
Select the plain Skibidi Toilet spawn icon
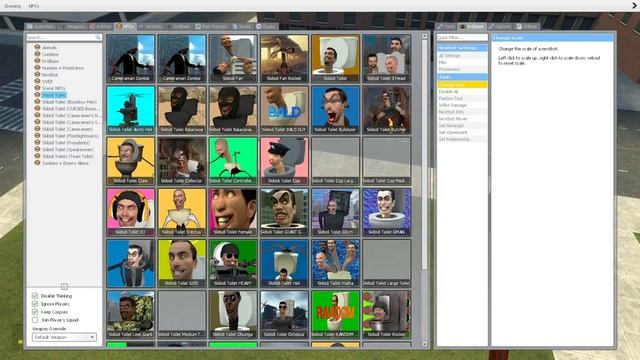(336, 58)
